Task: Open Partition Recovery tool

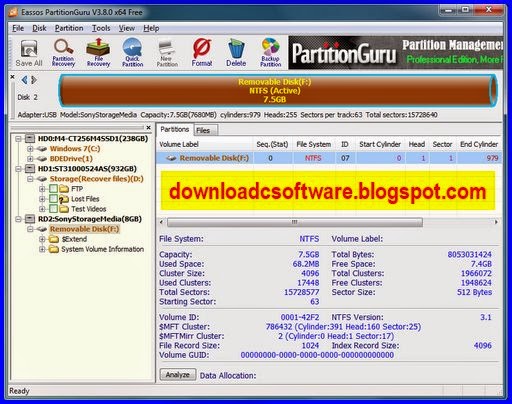Action: point(63,53)
